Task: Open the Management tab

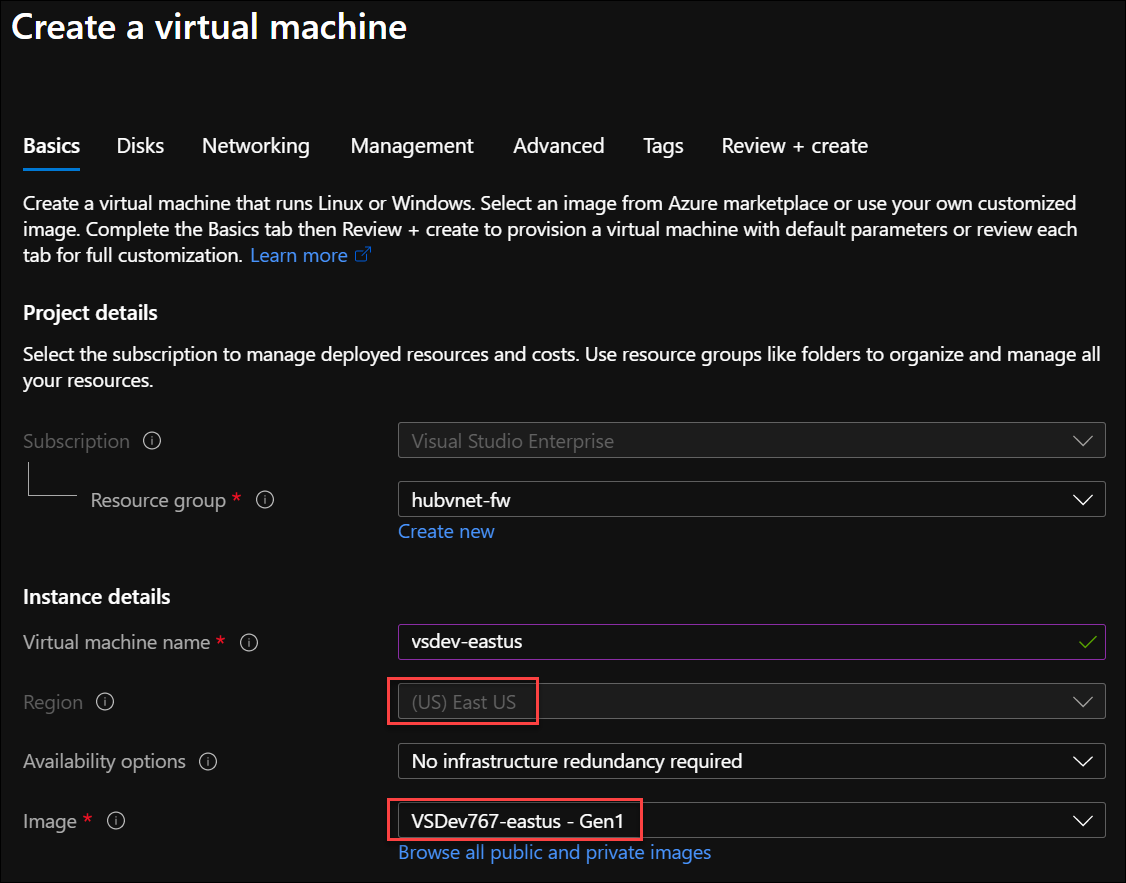Action: pyautogui.click(x=412, y=146)
